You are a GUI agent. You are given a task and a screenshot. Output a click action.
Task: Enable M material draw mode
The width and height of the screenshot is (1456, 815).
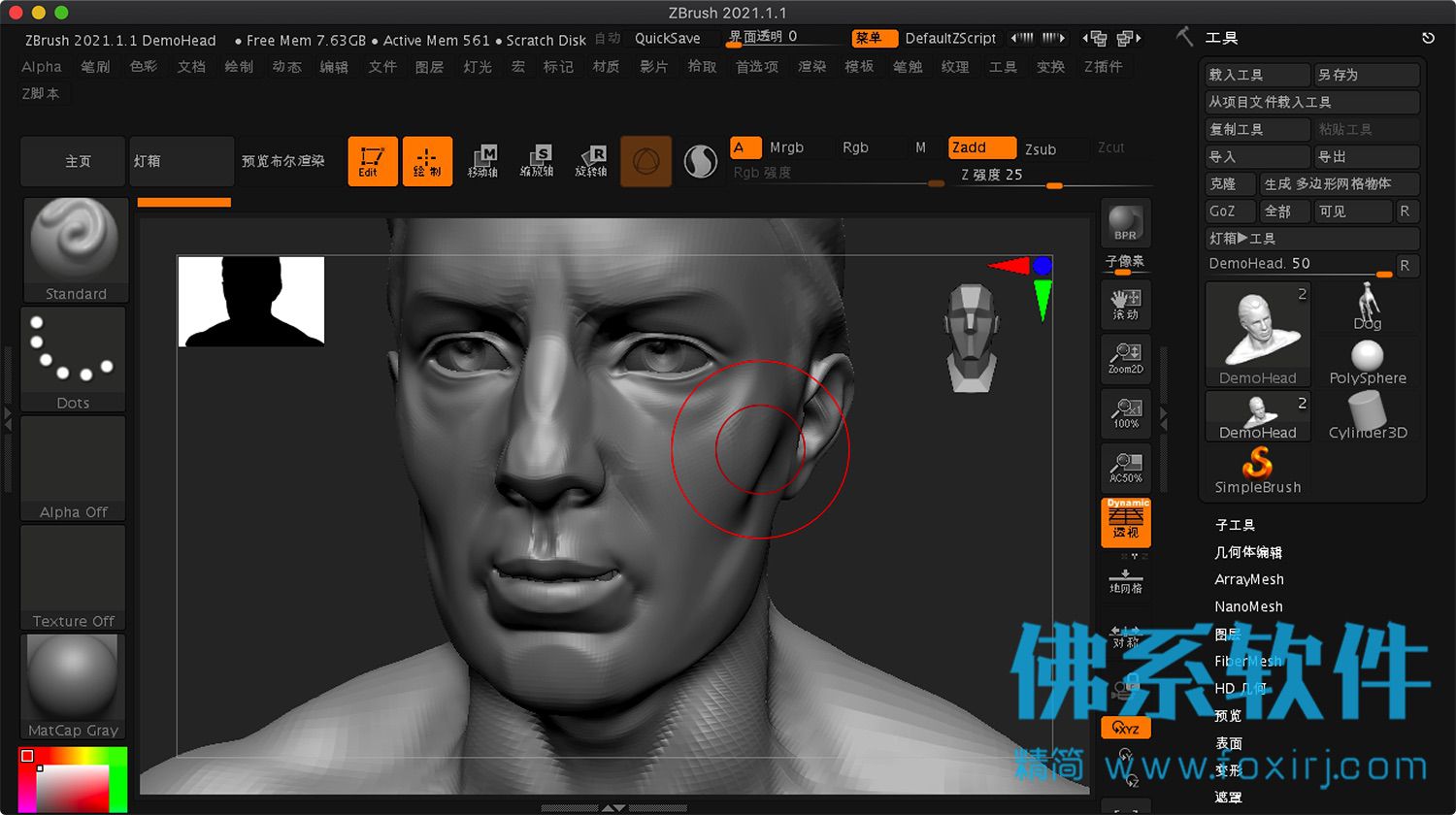(921, 147)
